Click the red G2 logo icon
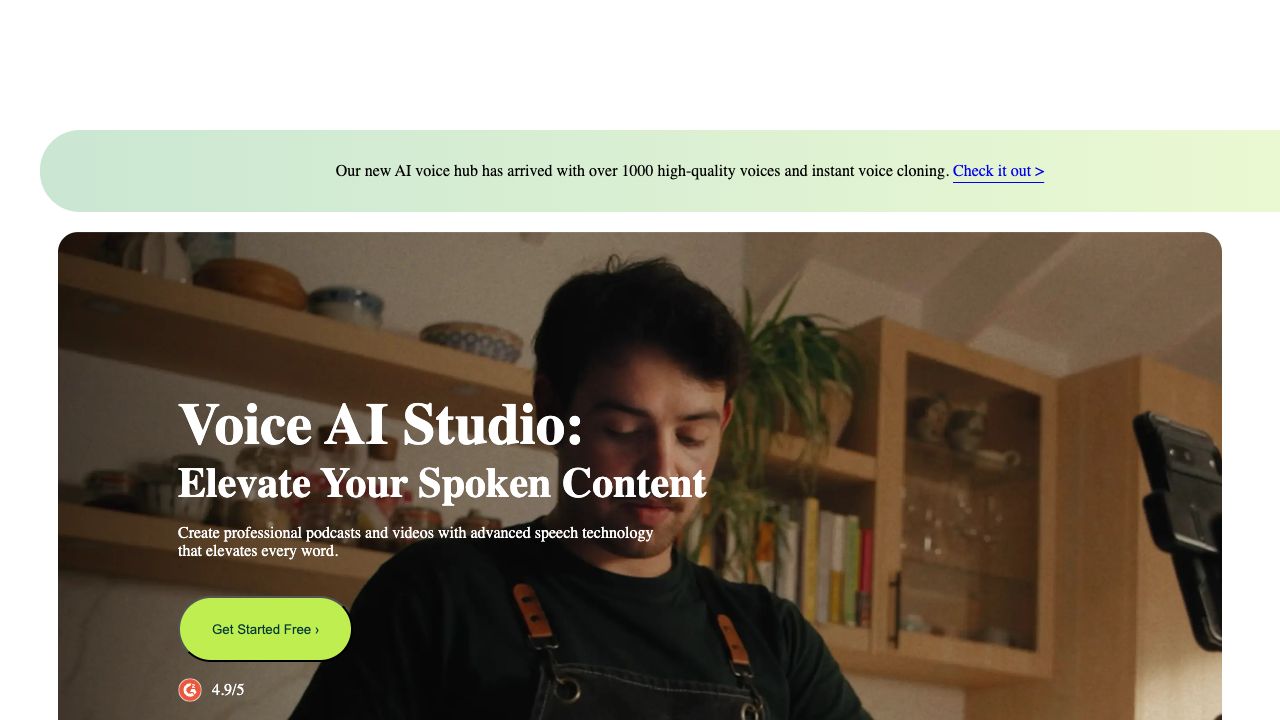Viewport: 1280px width, 720px height. pos(190,690)
